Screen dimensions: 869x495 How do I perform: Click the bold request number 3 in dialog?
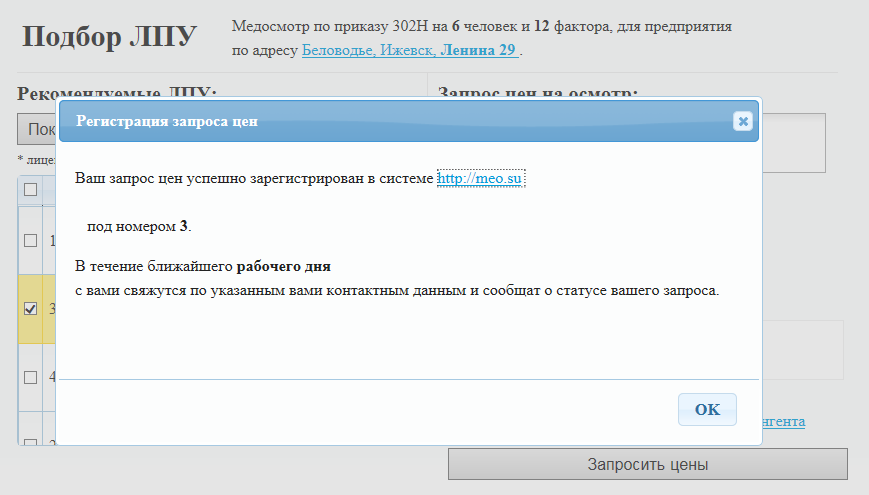[183, 226]
